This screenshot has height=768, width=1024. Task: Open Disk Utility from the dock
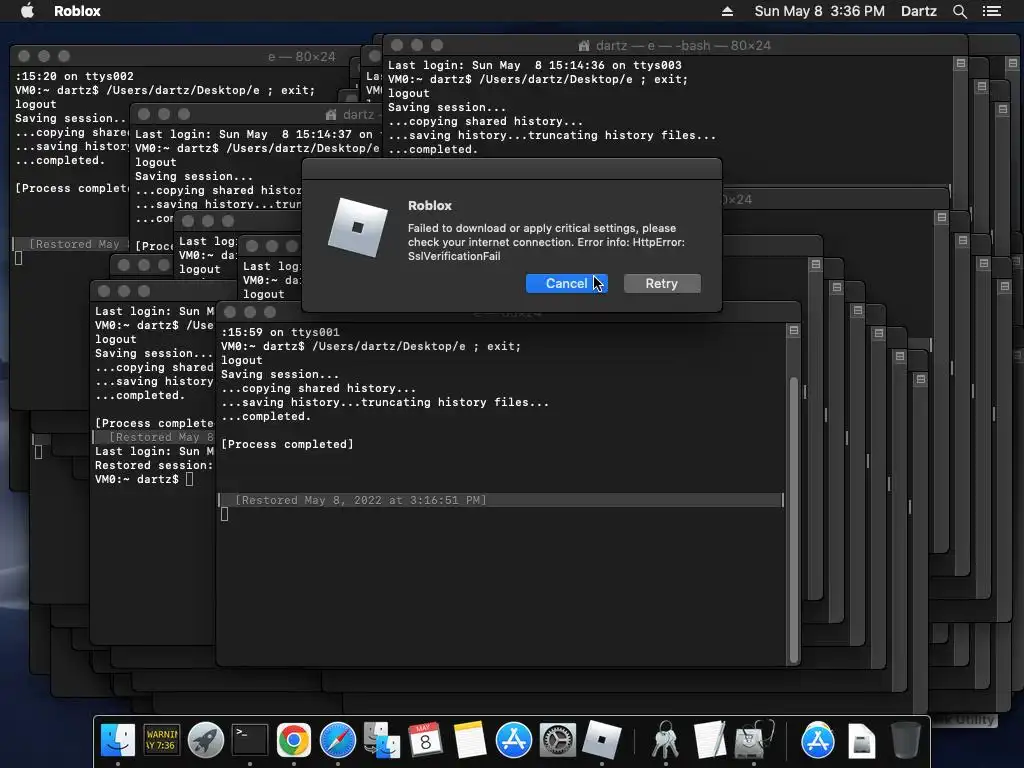click(754, 740)
